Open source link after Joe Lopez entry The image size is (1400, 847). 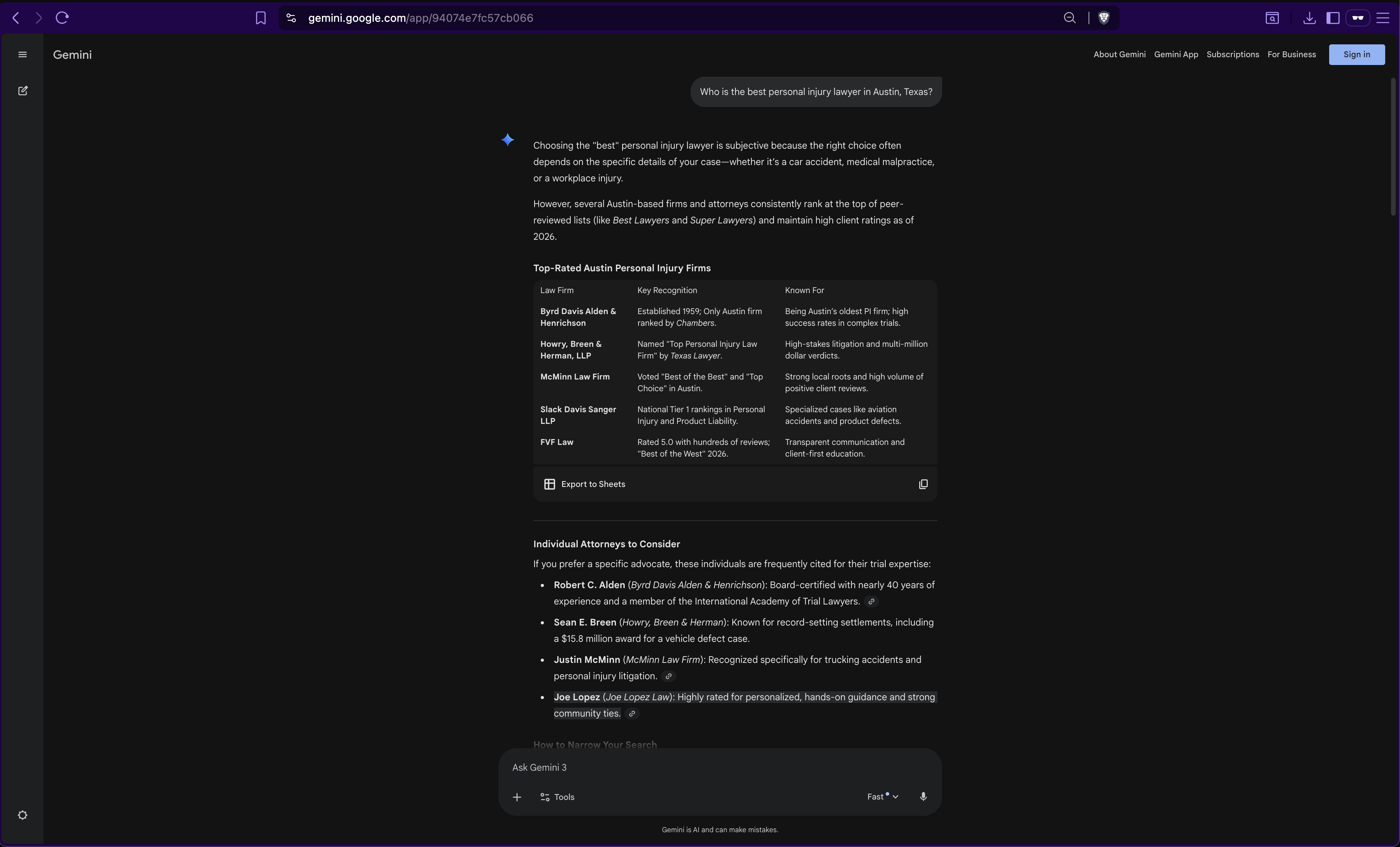click(632, 713)
